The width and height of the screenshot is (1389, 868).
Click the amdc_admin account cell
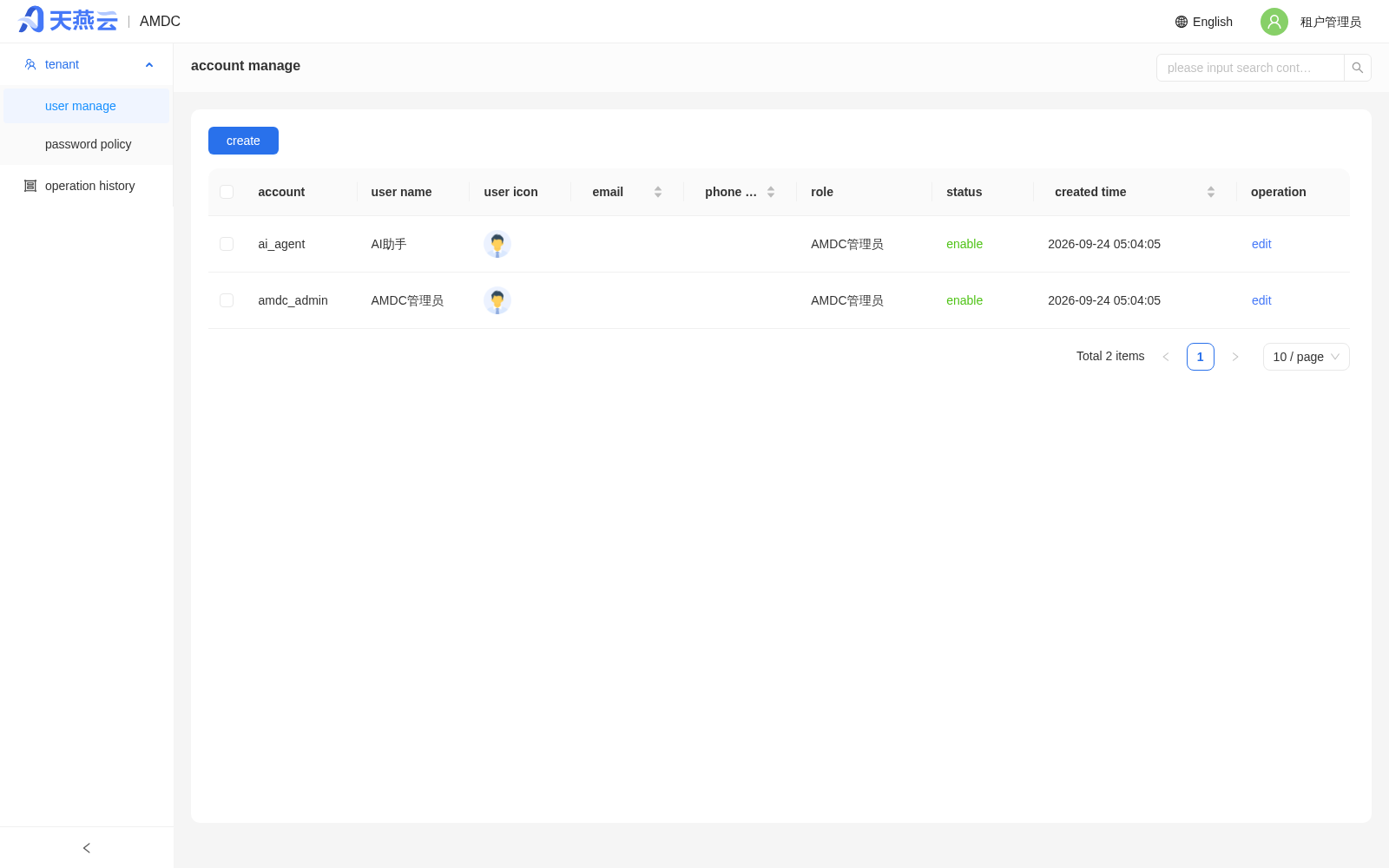(x=293, y=300)
